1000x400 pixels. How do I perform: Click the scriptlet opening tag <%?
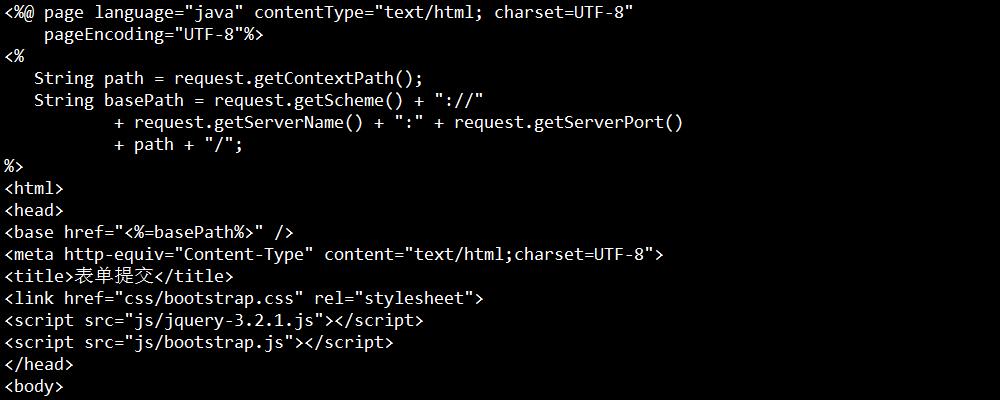pyautogui.click(x=14, y=57)
